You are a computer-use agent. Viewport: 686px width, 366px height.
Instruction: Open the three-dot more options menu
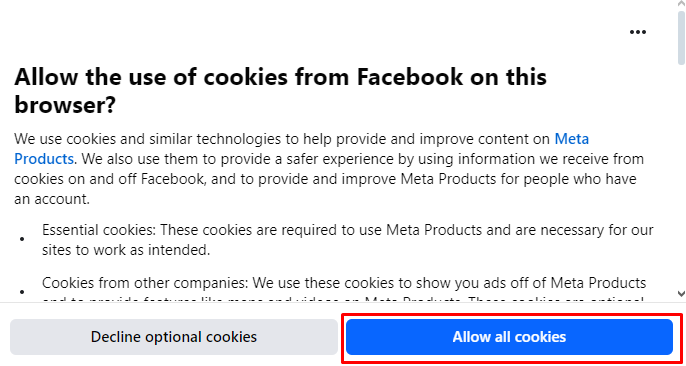[x=637, y=32]
